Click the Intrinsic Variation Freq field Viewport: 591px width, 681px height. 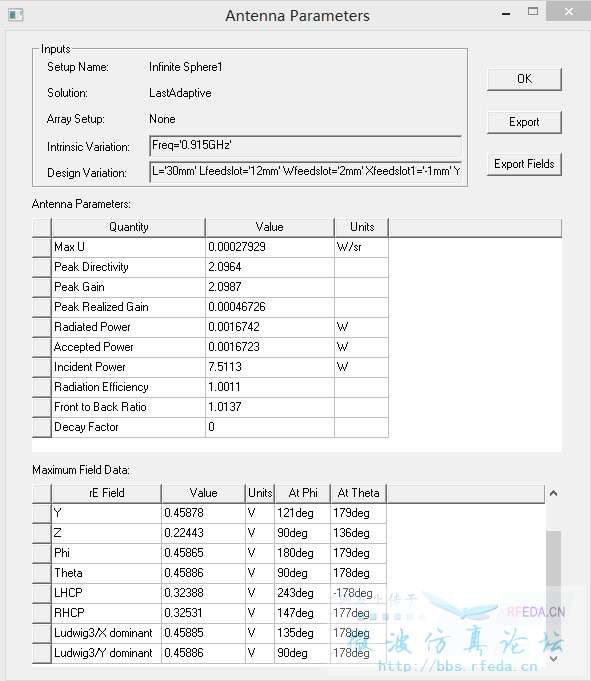pyautogui.click(x=305, y=145)
